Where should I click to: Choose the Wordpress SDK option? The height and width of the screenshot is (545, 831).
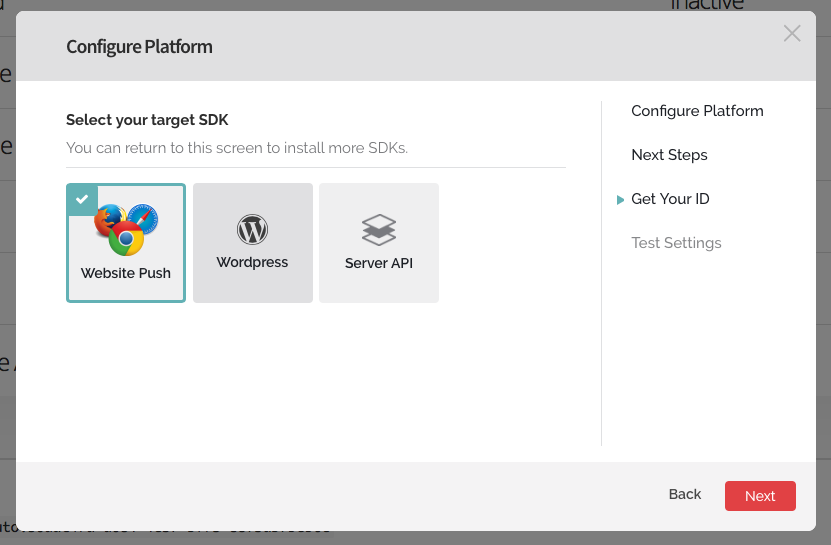point(253,243)
